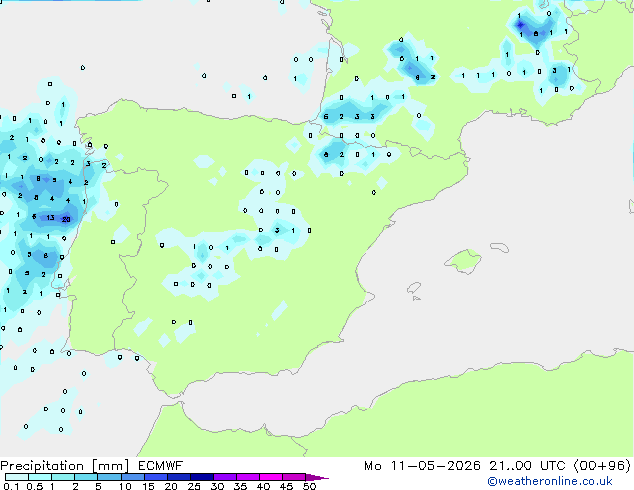Select the Precipitation [mm] title text

point(65,466)
